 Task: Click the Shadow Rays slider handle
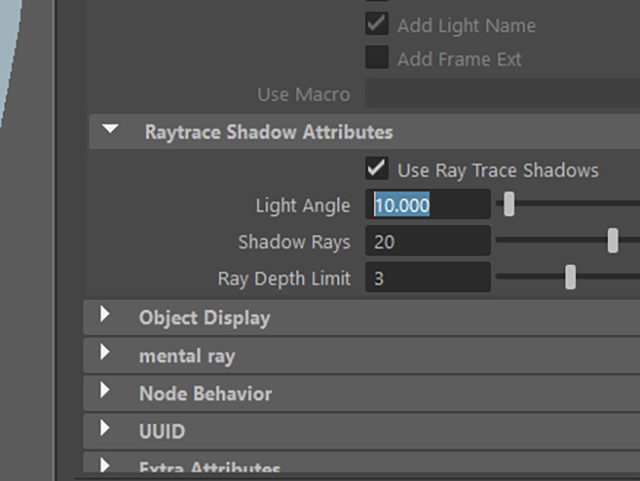(x=613, y=240)
